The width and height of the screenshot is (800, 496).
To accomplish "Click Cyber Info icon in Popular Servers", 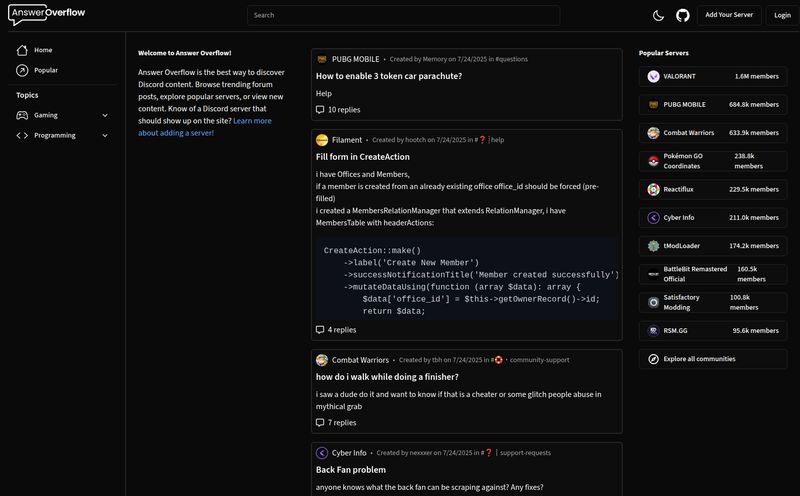I will tap(653, 217).
